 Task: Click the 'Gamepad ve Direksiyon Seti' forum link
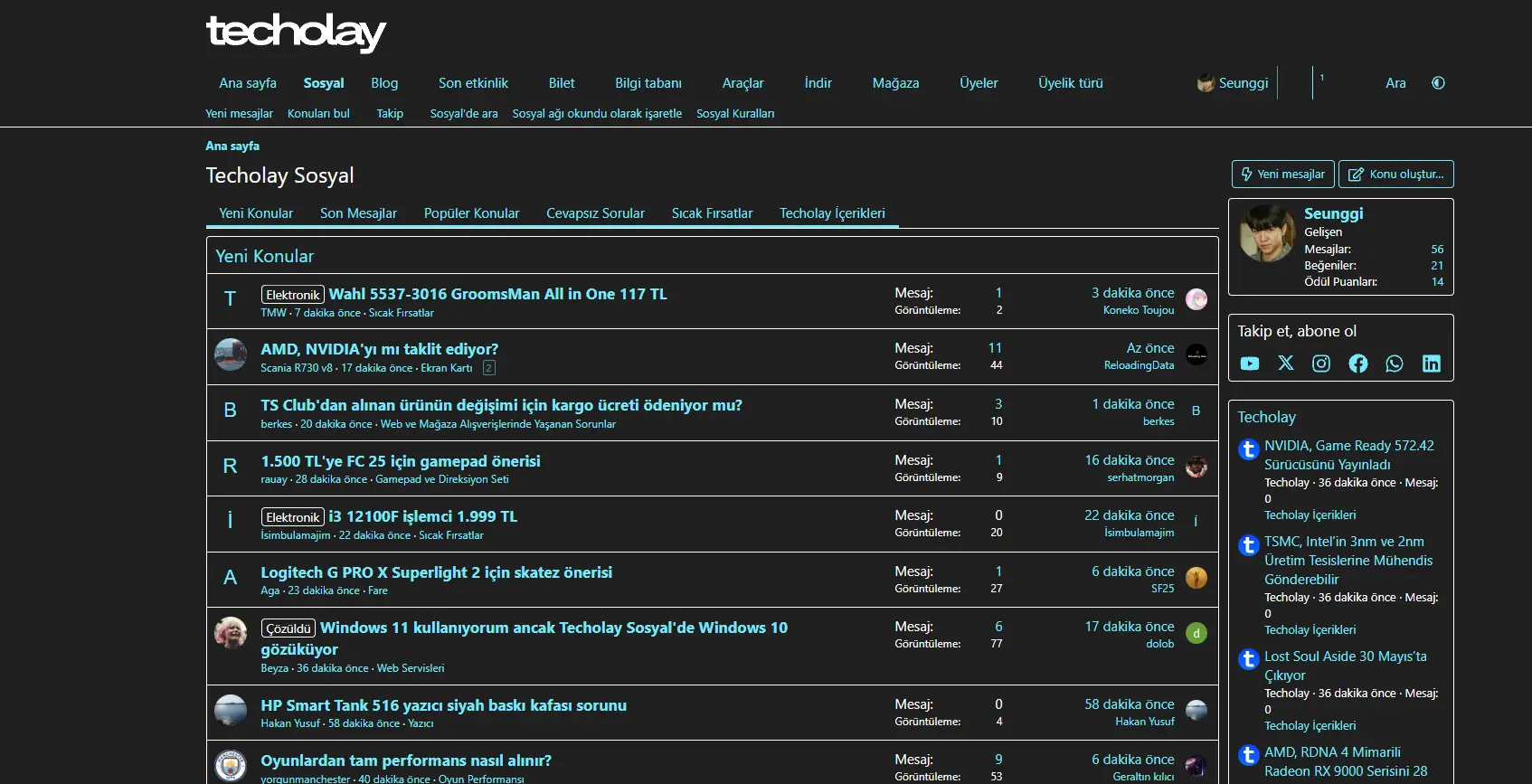pyautogui.click(x=442, y=479)
